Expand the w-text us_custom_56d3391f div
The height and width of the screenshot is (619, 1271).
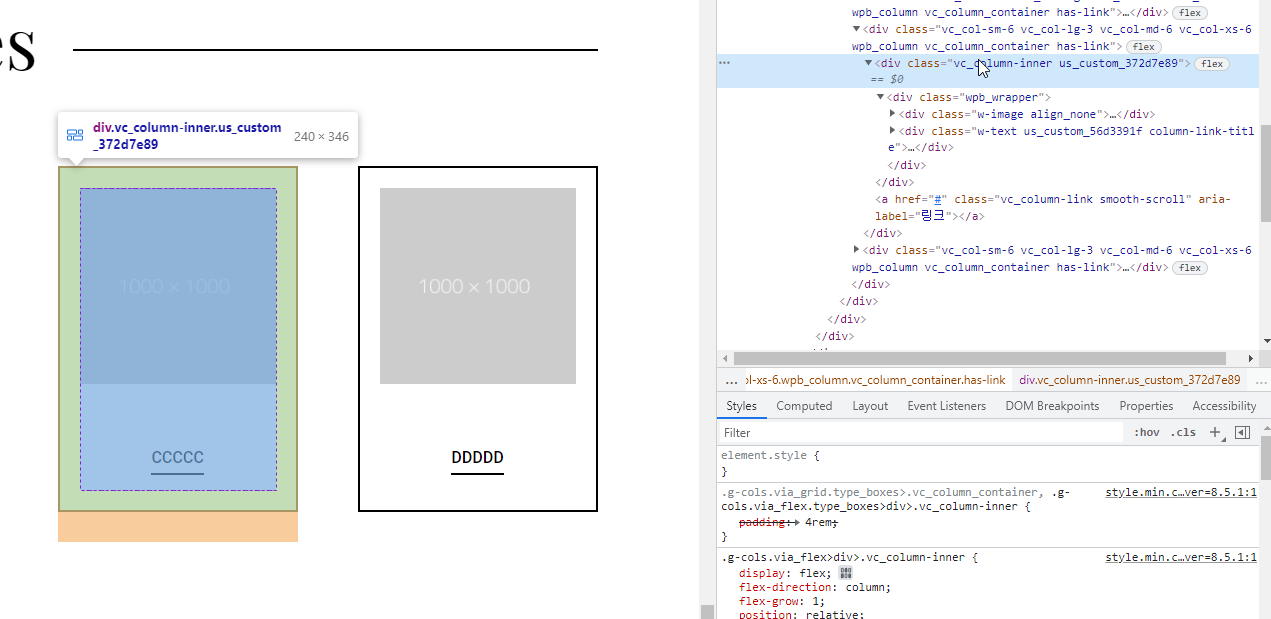892,131
